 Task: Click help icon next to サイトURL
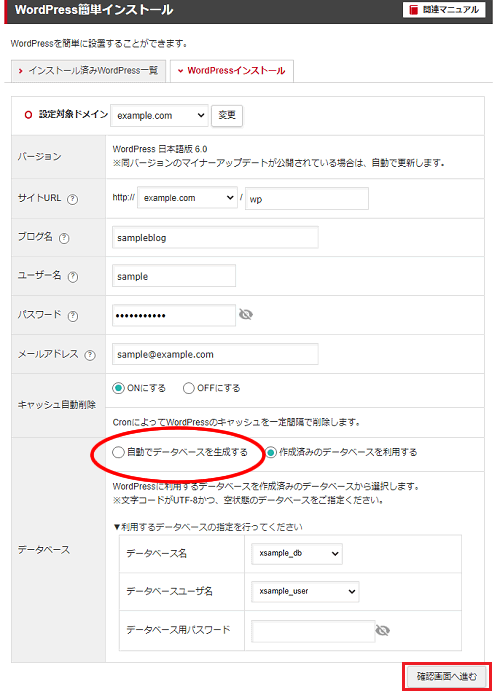[x=72, y=199]
